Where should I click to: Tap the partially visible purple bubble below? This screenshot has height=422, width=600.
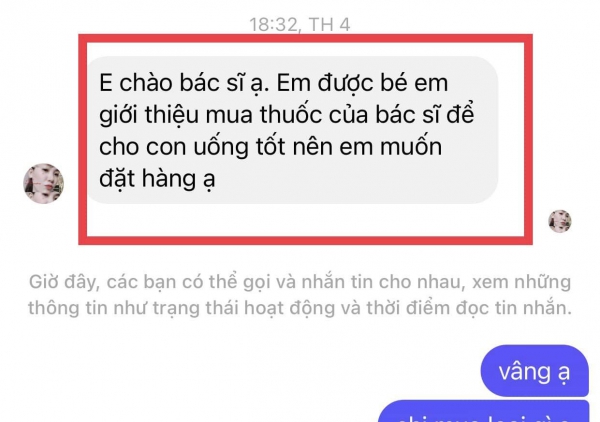(483, 412)
